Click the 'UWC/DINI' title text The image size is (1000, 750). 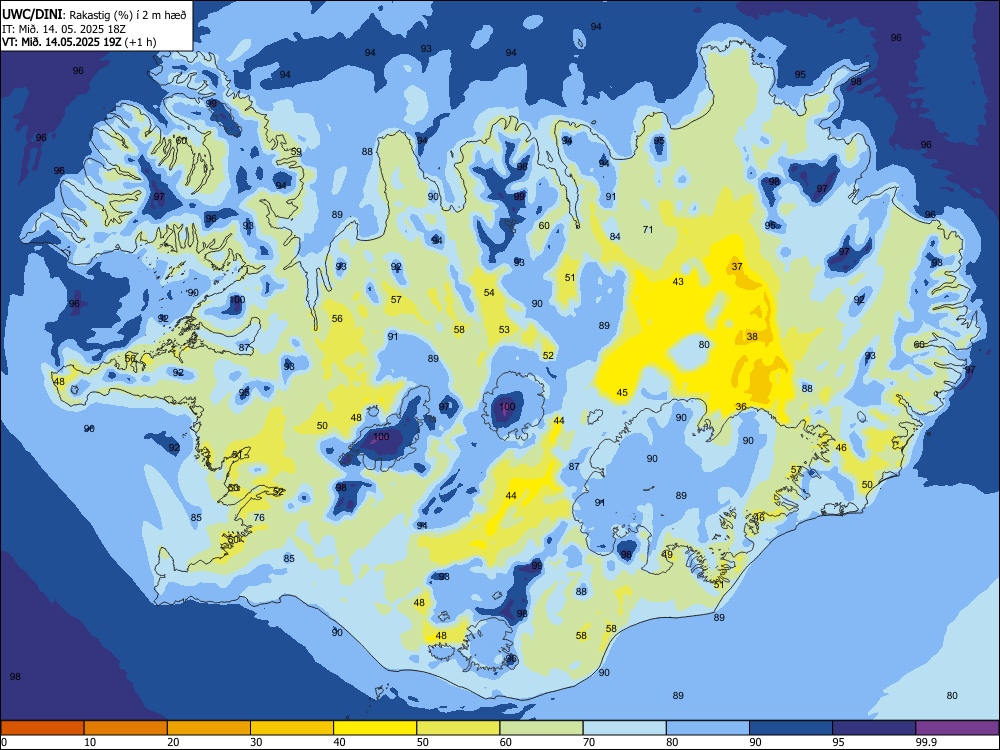[32, 14]
